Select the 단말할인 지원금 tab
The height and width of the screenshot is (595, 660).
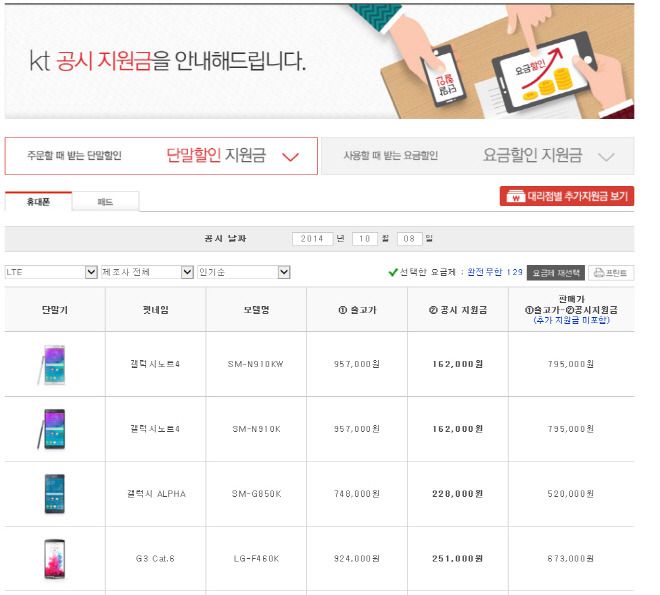(x=161, y=156)
